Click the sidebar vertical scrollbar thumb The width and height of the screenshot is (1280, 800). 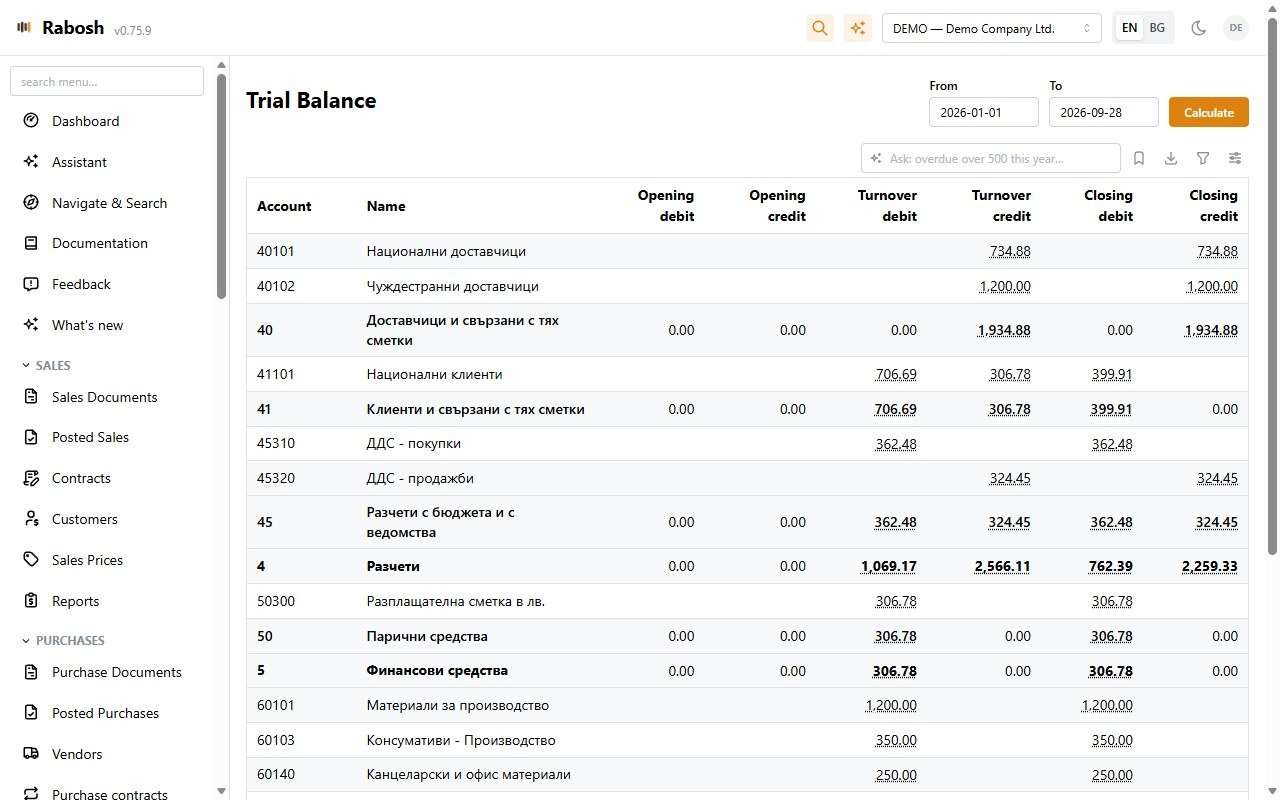(221, 186)
